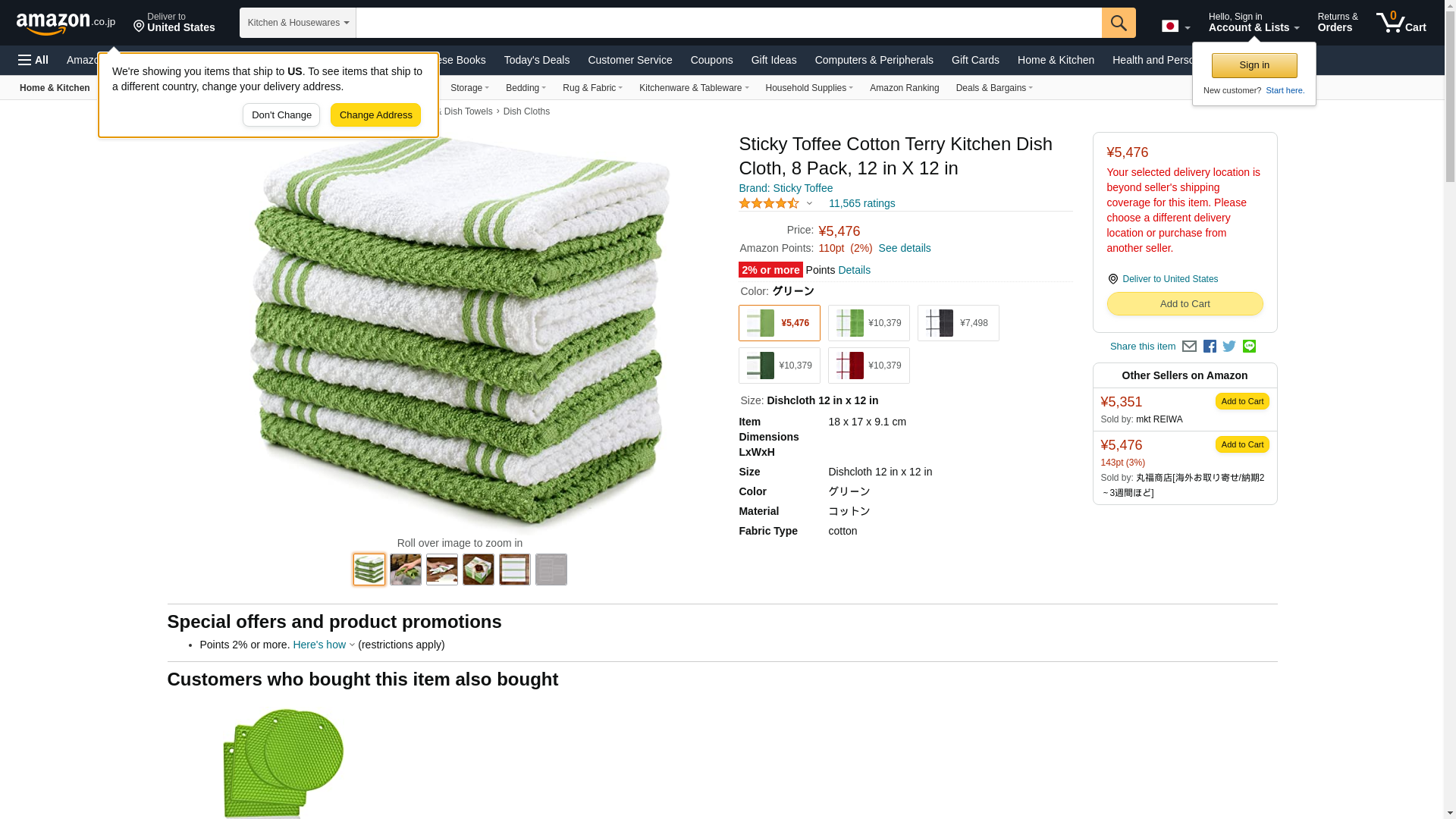The image size is (1456, 819).
Task: Go to the Amazon.co.jp home logo
Action: coord(66,23)
